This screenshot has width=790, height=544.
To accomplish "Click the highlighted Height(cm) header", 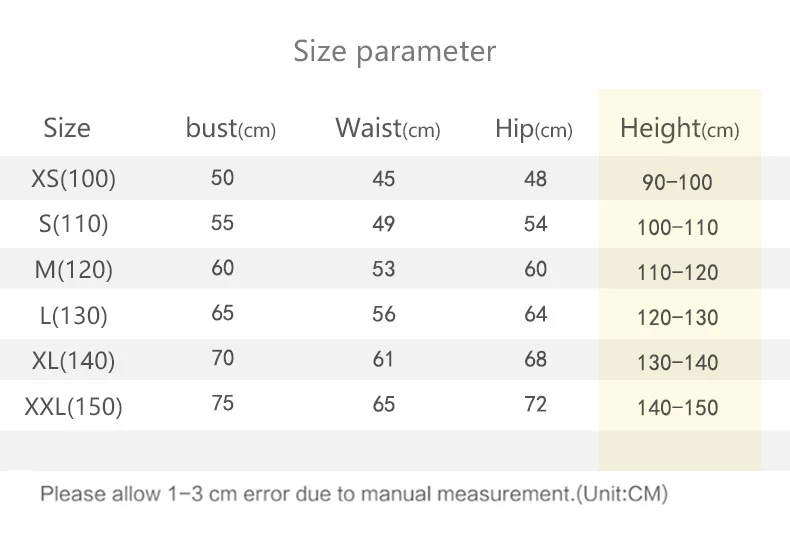I will tap(680, 128).
